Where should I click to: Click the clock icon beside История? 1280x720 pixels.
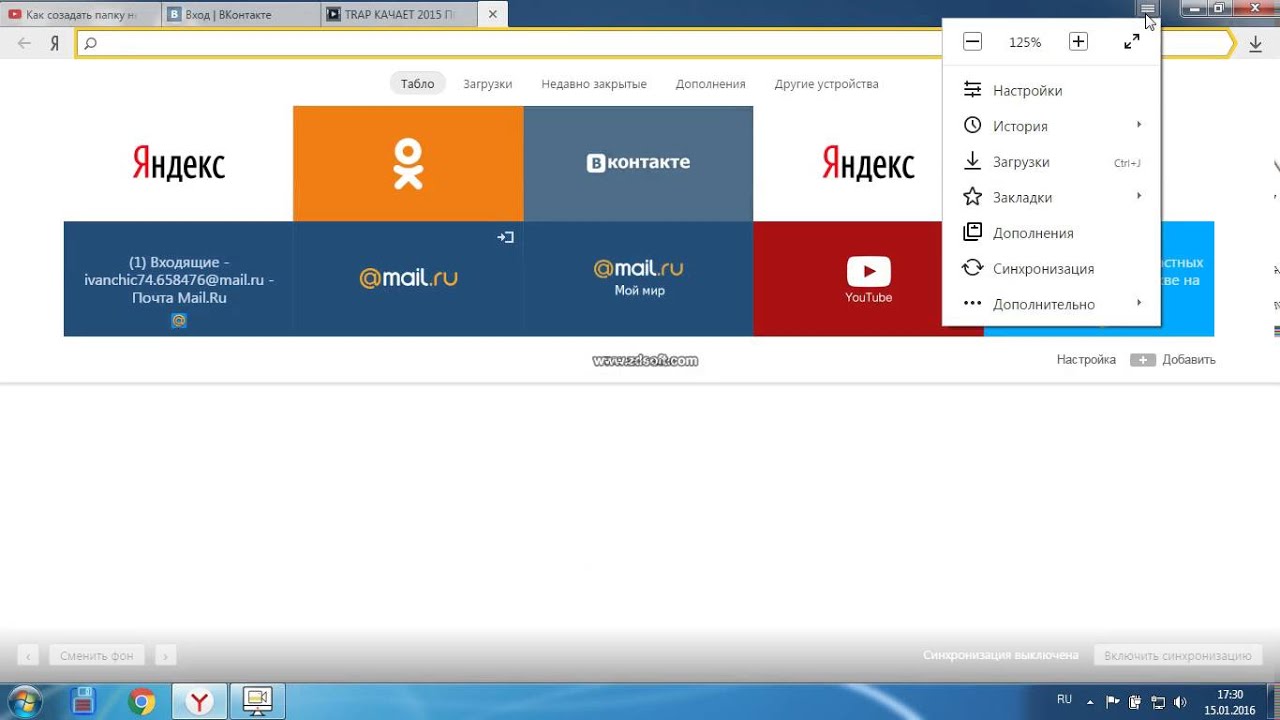[x=972, y=125]
